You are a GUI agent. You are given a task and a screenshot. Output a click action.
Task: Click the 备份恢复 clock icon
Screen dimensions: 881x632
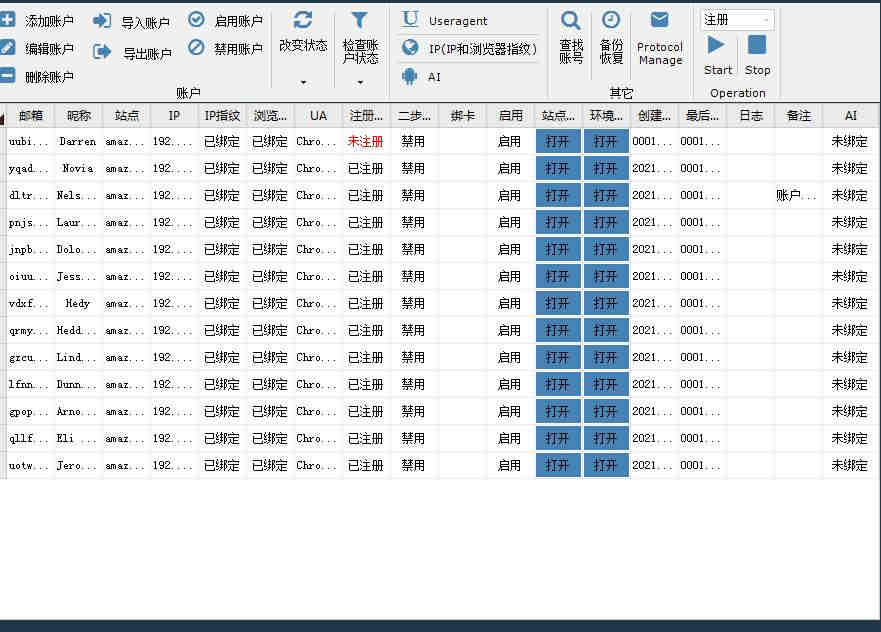click(x=611, y=20)
